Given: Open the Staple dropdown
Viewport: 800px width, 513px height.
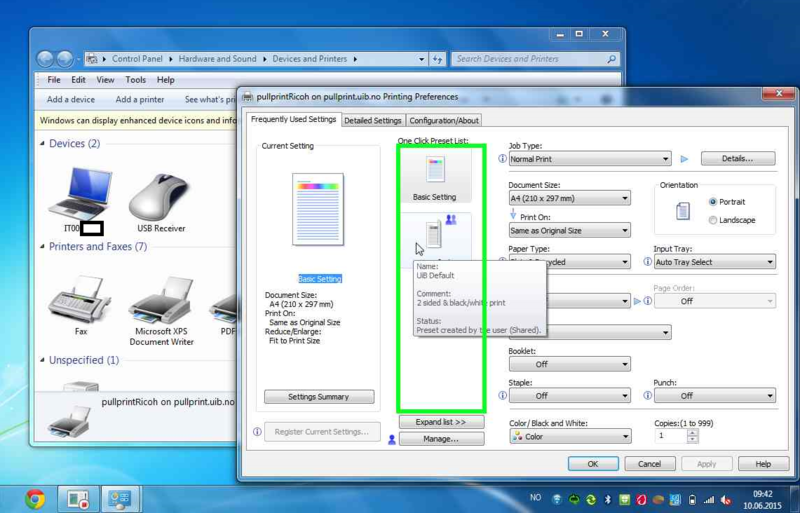Looking at the screenshot, I should [x=569, y=396].
